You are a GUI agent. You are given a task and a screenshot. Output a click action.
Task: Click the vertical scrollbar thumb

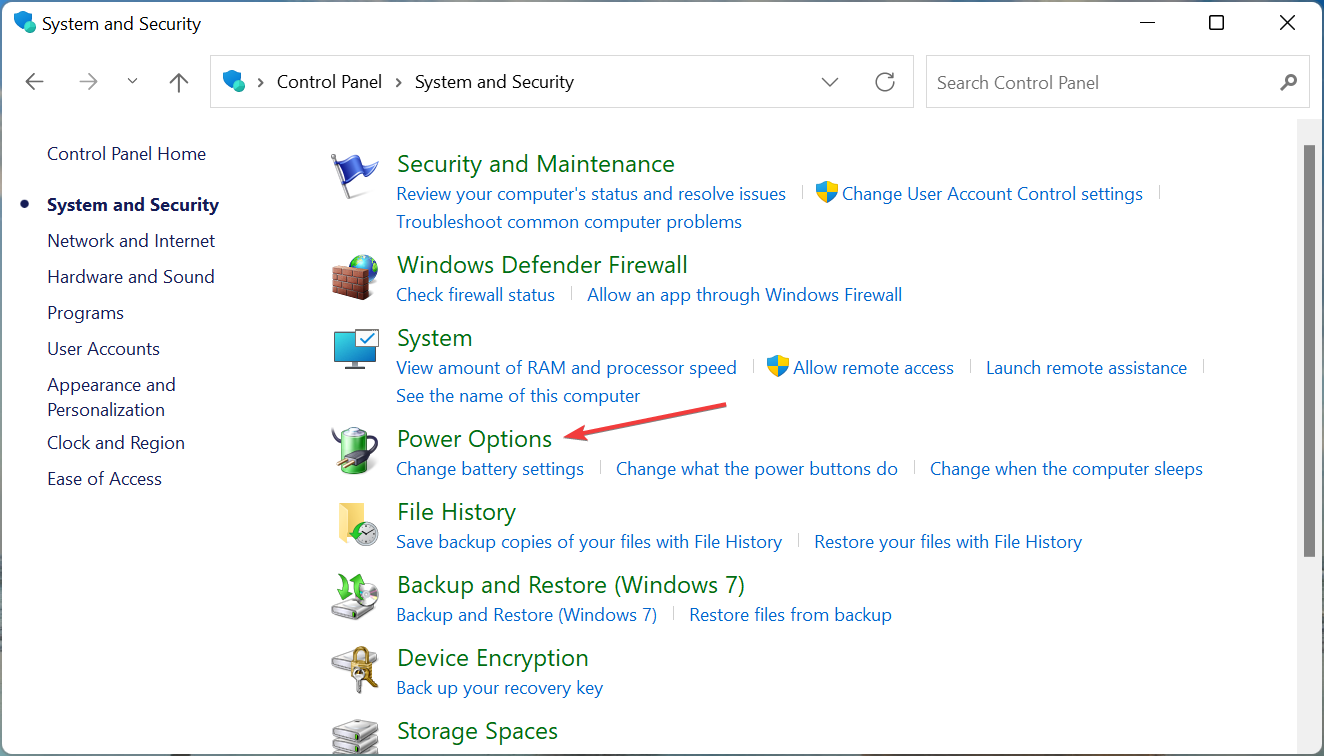(1309, 350)
